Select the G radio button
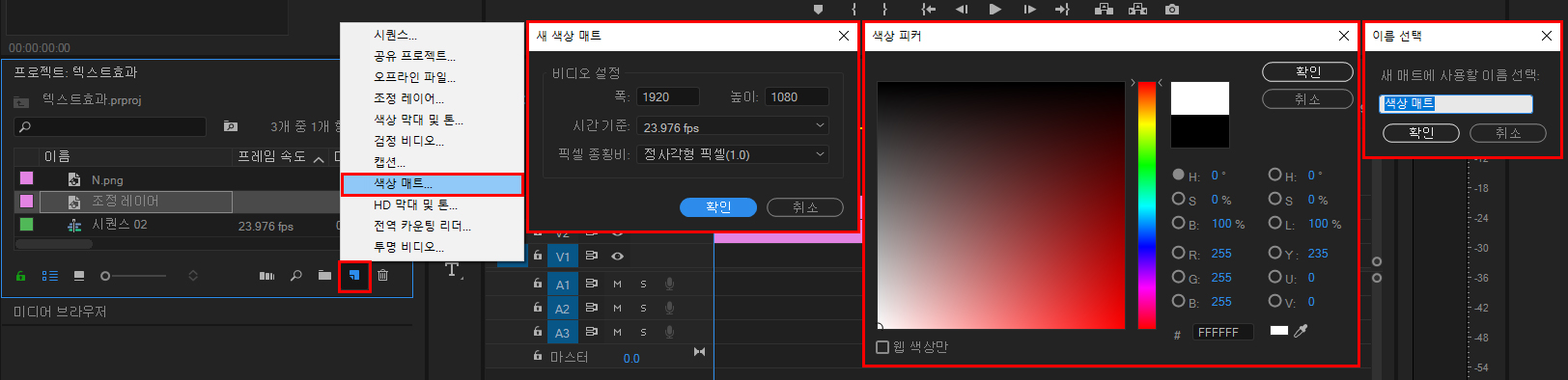Image resolution: width=1568 pixels, height=380 pixels. 1178,277
